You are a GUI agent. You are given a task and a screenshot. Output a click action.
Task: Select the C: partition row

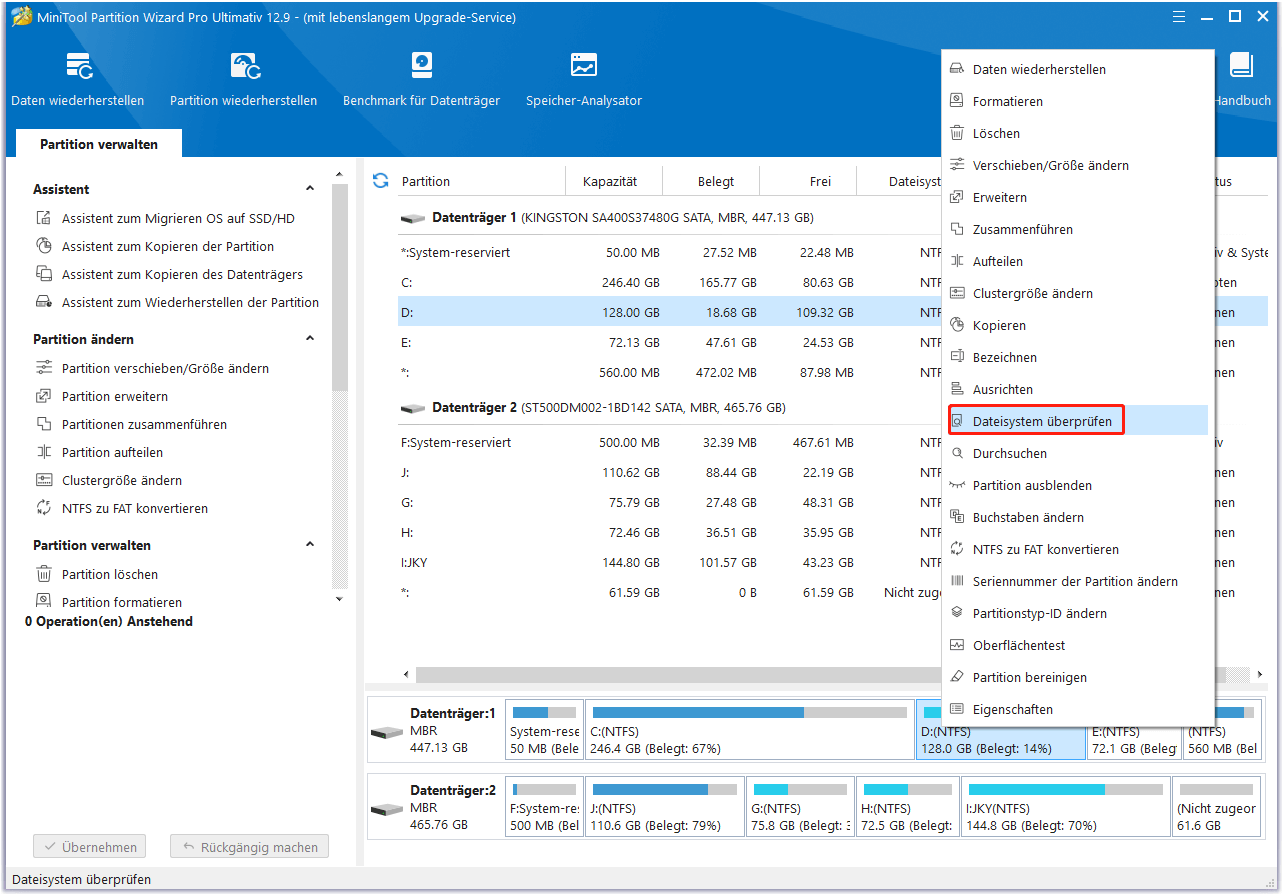(670, 282)
